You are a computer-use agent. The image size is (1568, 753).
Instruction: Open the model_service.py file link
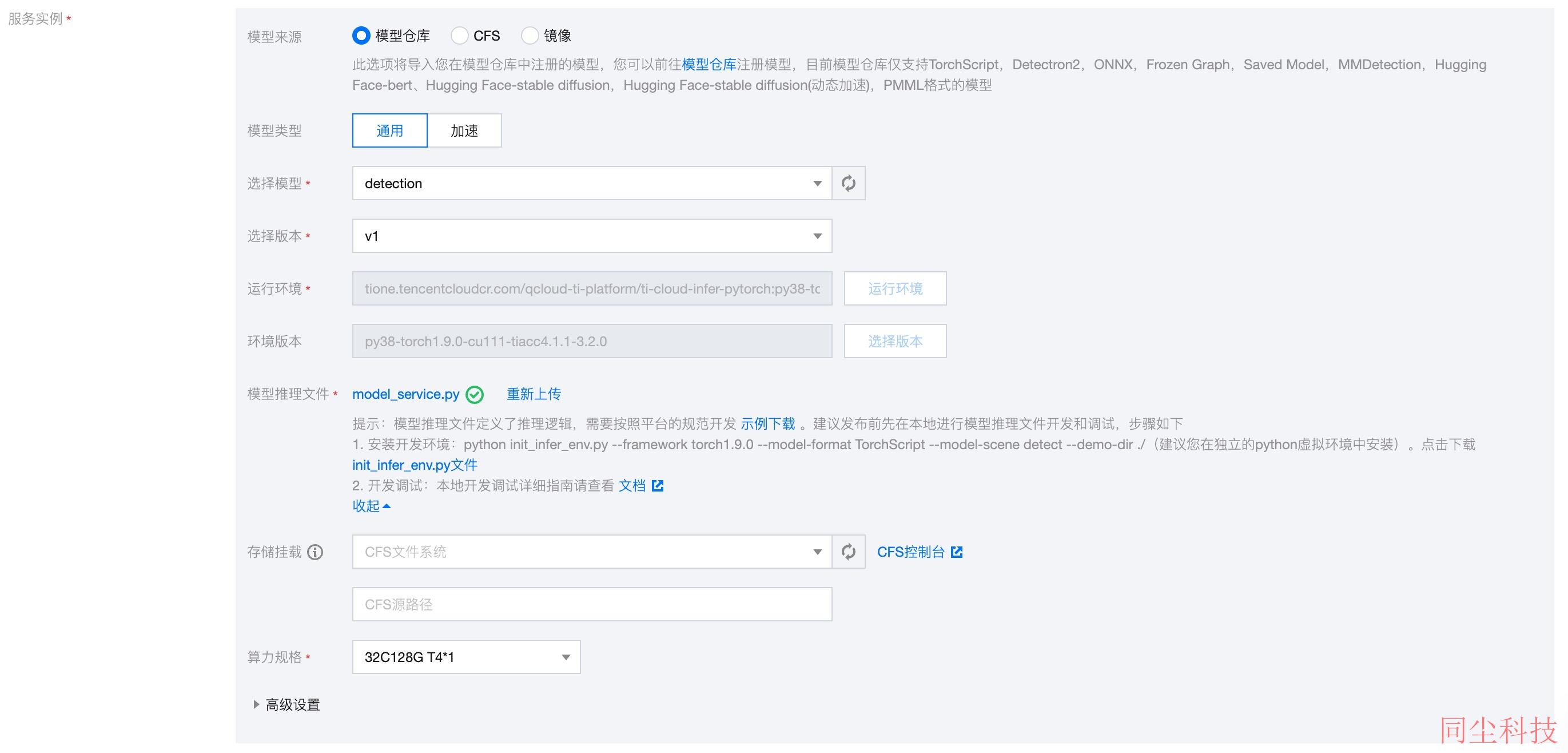coord(406,394)
